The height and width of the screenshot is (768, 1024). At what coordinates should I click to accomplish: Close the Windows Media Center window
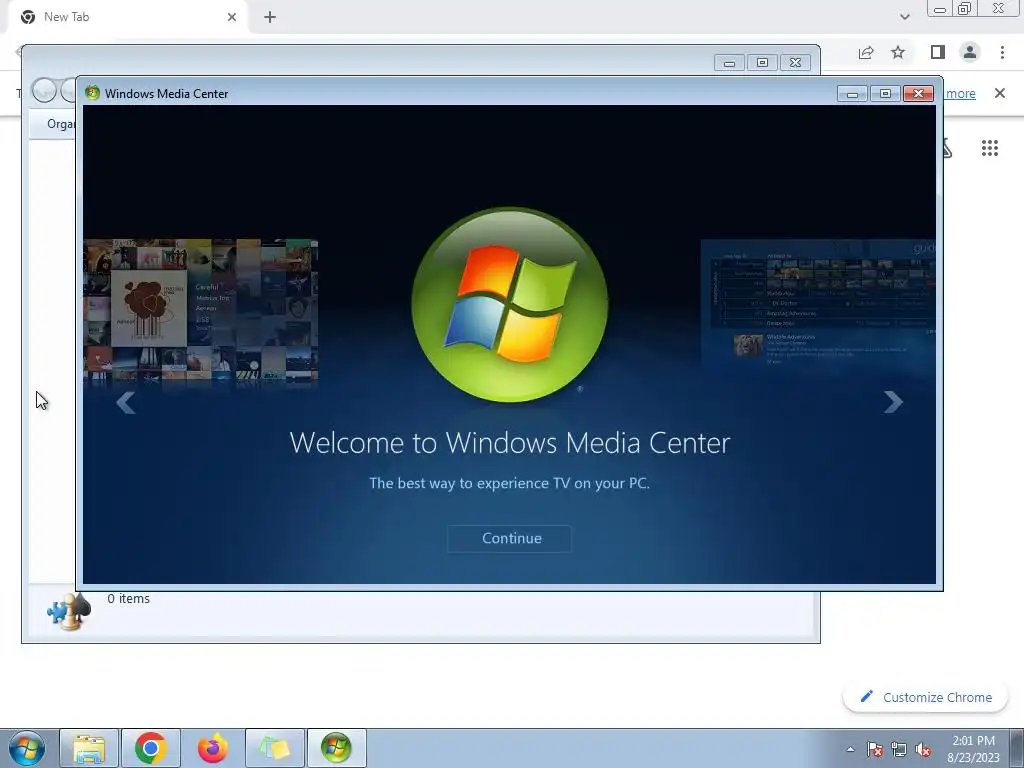918,94
